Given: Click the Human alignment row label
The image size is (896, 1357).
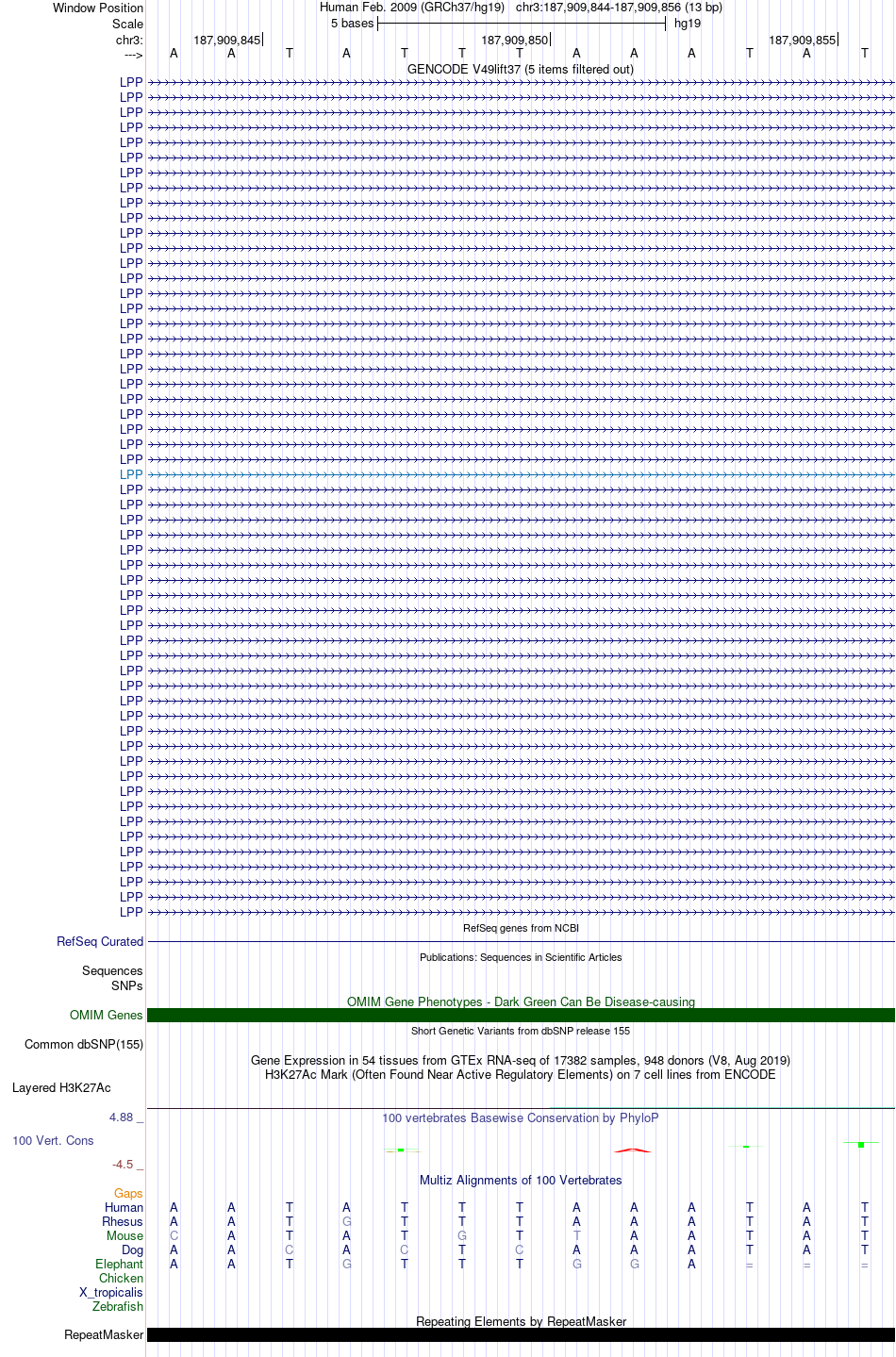Looking at the screenshot, I should [x=124, y=1207].
